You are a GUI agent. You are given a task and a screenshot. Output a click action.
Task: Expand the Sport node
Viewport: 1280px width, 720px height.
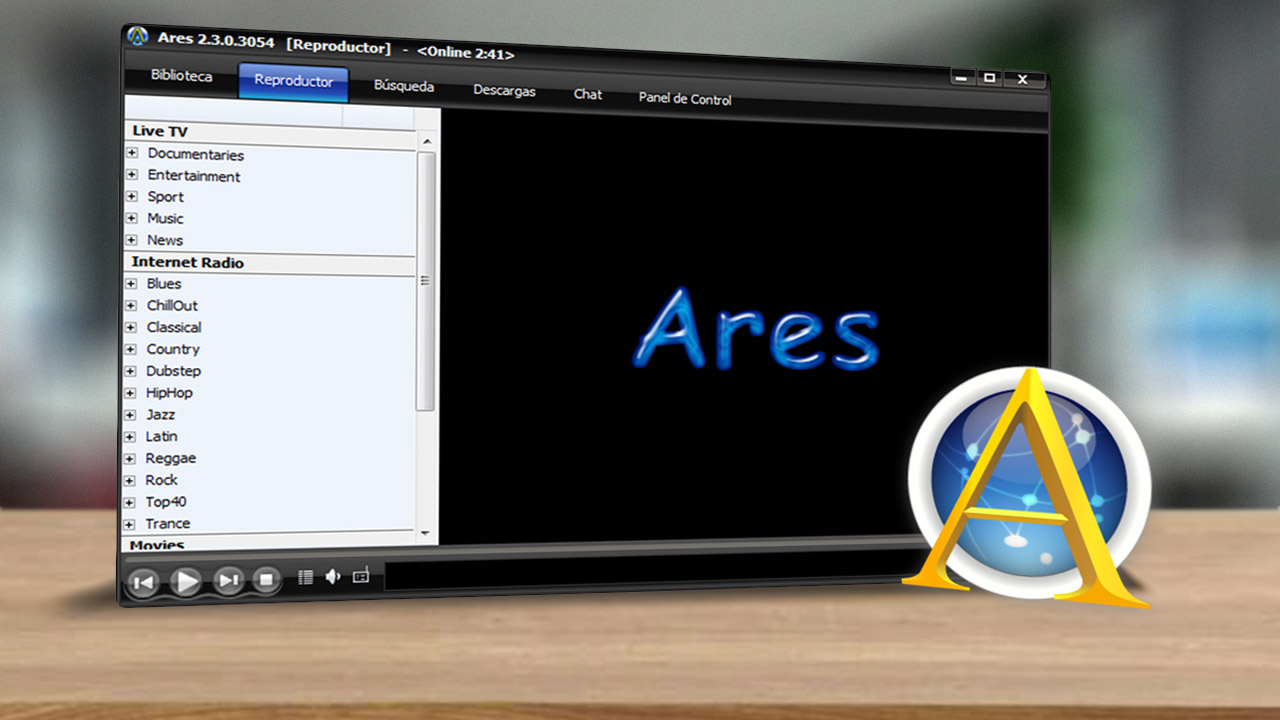132,196
